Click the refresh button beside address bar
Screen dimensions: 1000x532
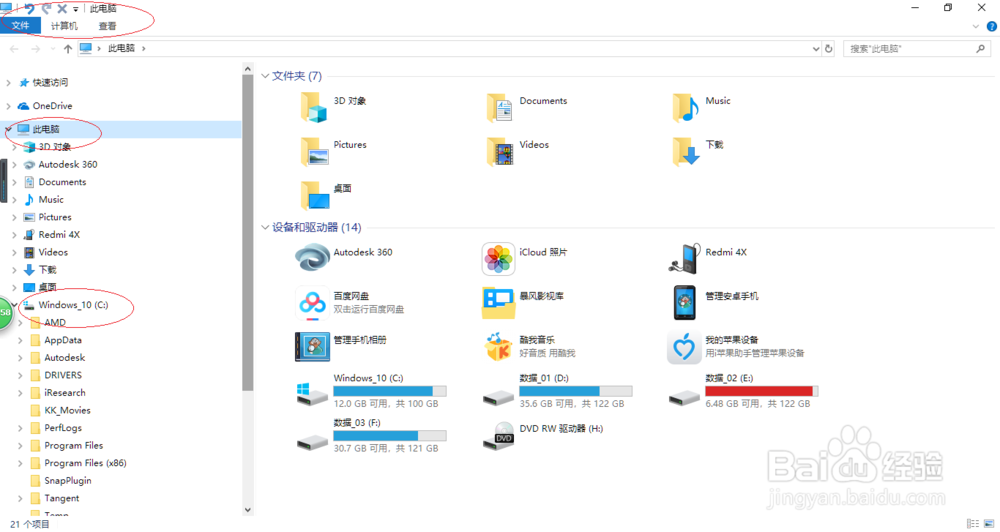pyautogui.click(x=828, y=48)
